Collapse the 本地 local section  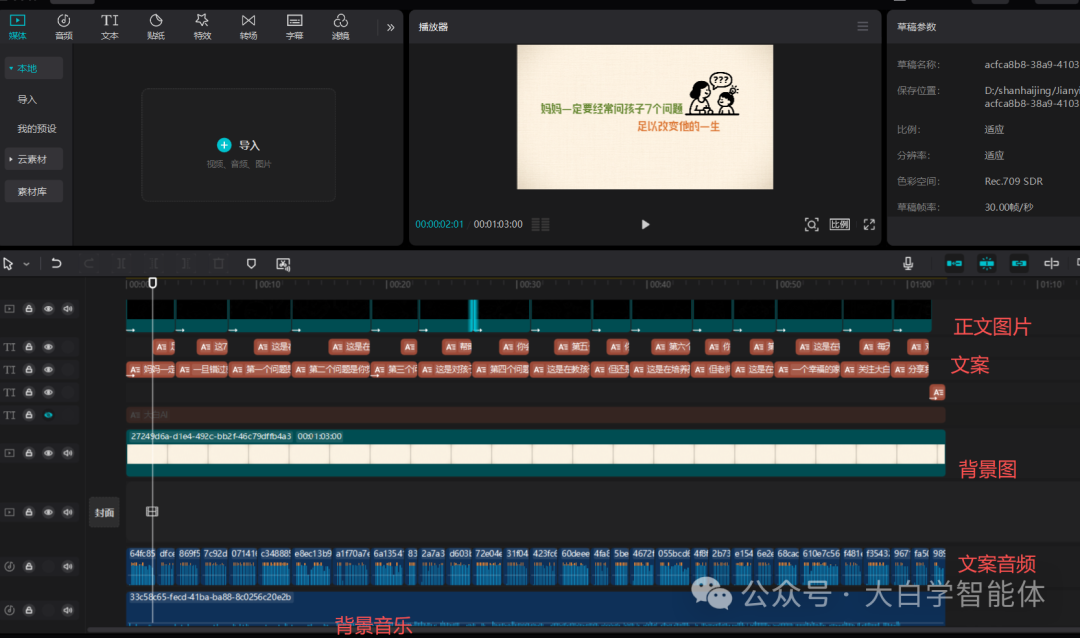[x=33, y=68]
